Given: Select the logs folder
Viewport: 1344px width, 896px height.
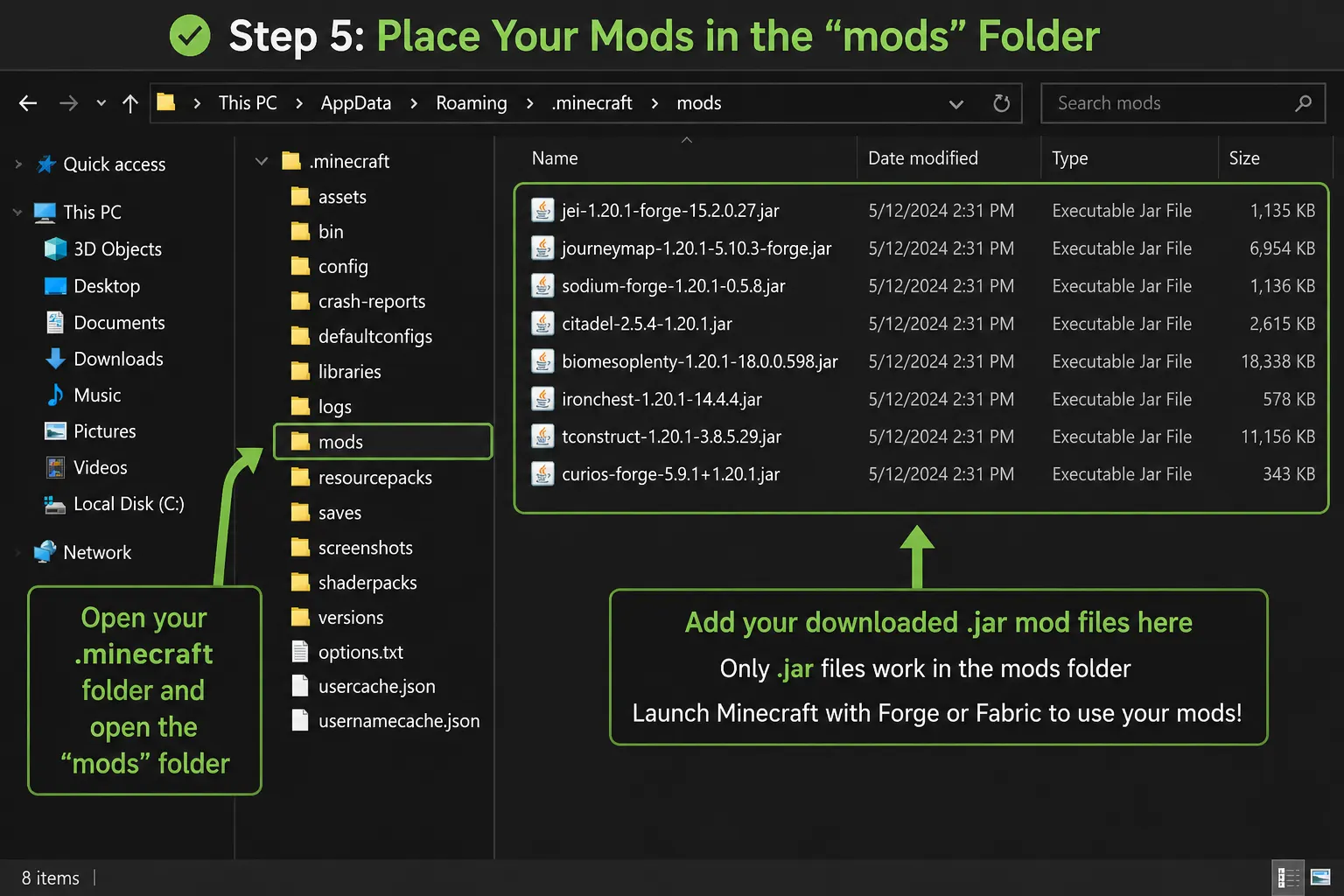Looking at the screenshot, I should point(321,406).
